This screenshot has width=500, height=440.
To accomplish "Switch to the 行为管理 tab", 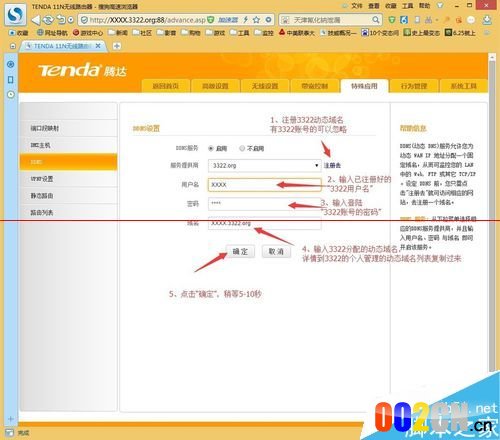I will pyautogui.click(x=414, y=86).
